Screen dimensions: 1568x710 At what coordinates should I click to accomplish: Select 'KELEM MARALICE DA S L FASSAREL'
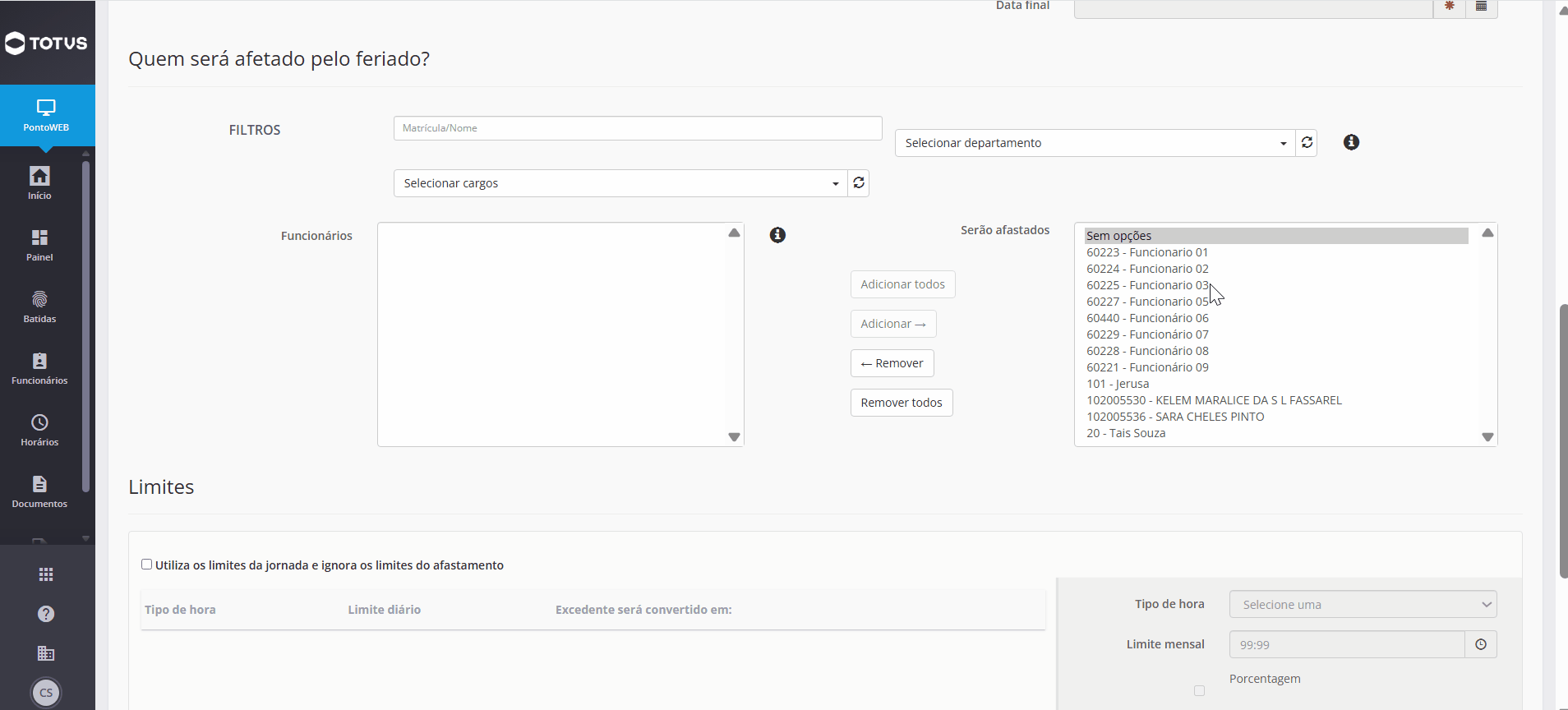(x=1276, y=400)
